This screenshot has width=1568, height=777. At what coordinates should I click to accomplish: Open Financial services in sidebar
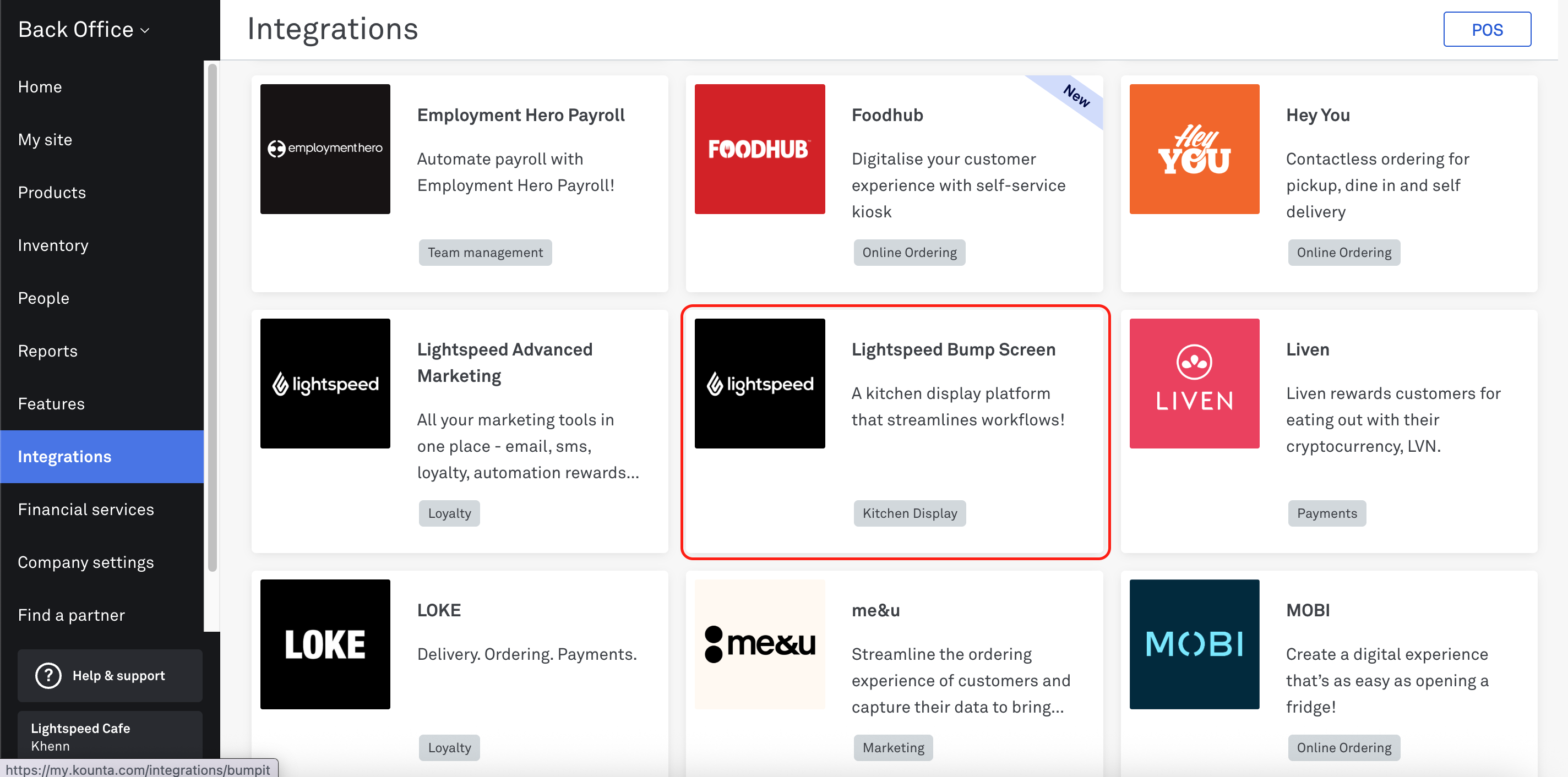click(102, 509)
